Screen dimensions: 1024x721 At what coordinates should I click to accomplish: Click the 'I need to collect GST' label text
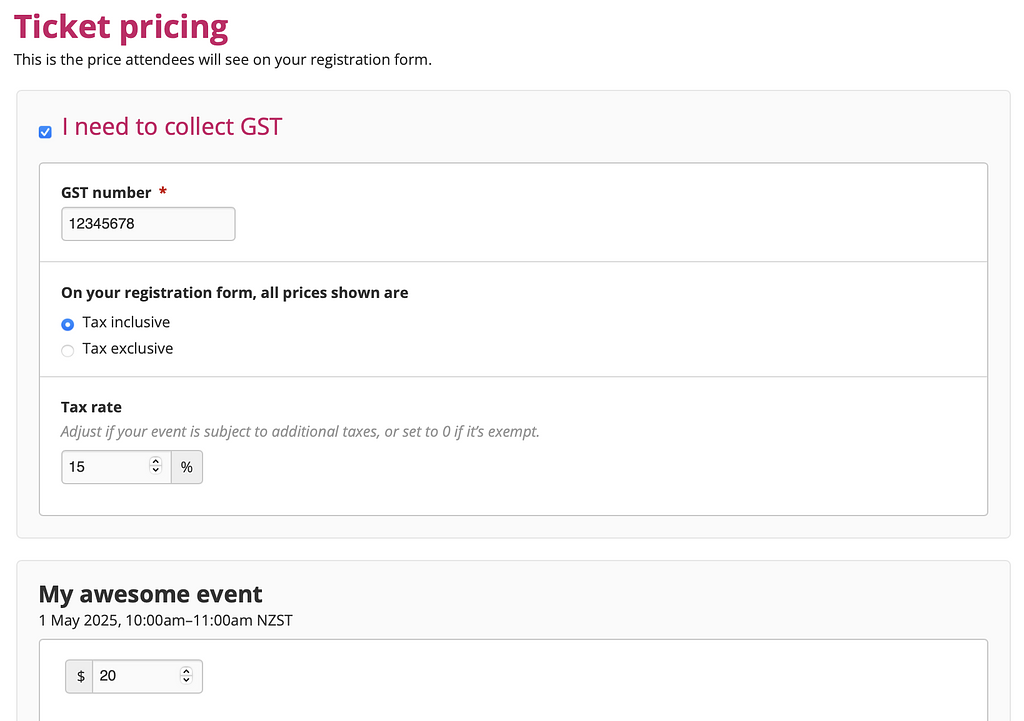(172, 126)
